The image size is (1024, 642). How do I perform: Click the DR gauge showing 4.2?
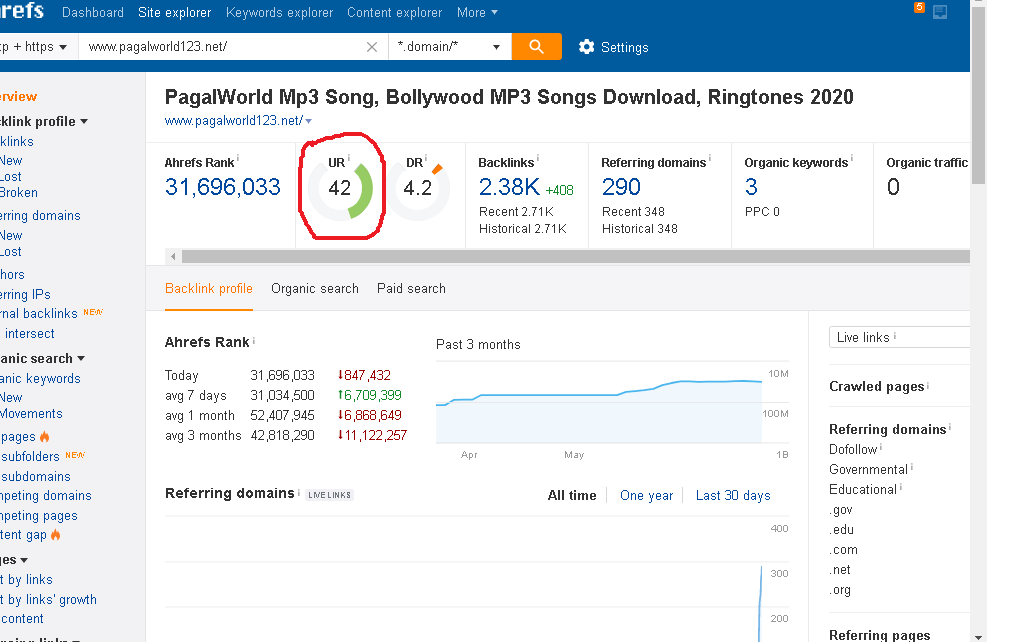coord(418,187)
